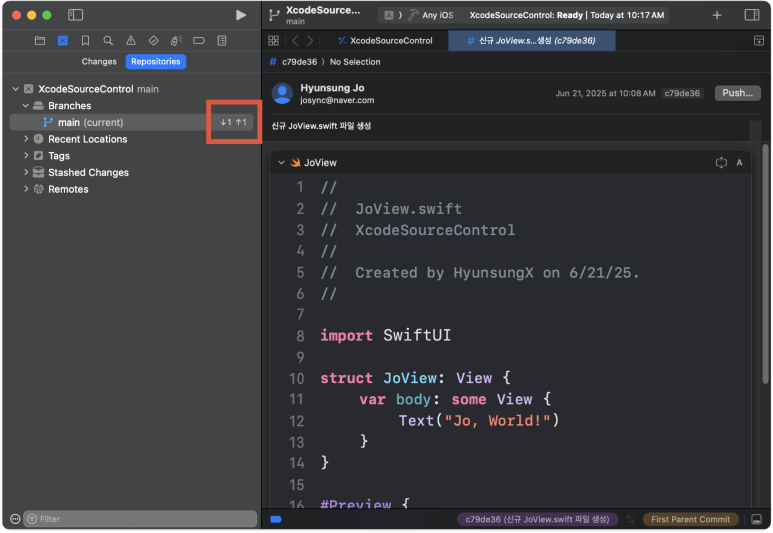This screenshot has height=533, width=773.
Task: Click the First Parent Commit pill
Action: pos(690,519)
